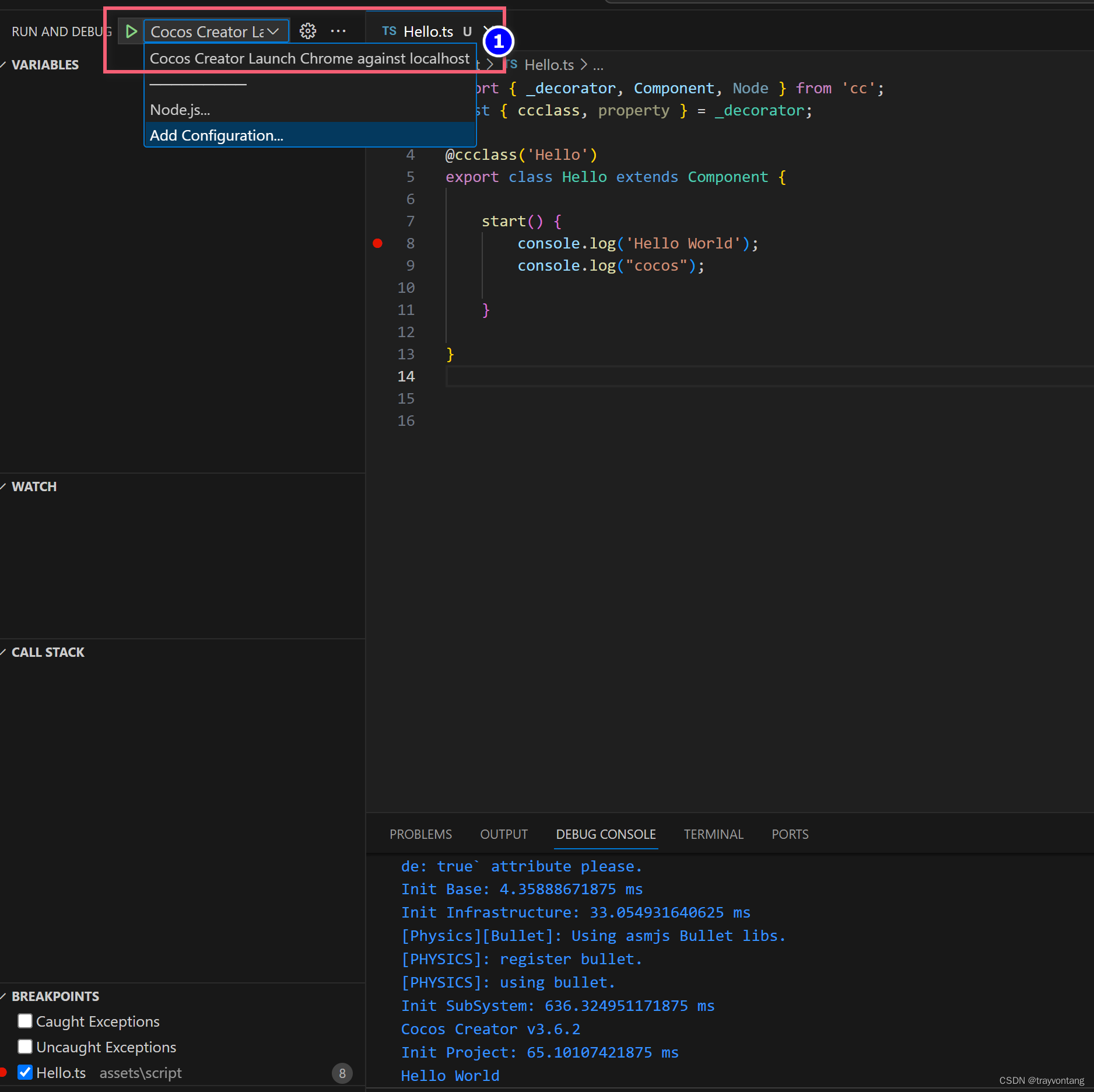Open the Cocos Creator launch configuration dropdown
The height and width of the screenshot is (1092, 1094).
216,32
